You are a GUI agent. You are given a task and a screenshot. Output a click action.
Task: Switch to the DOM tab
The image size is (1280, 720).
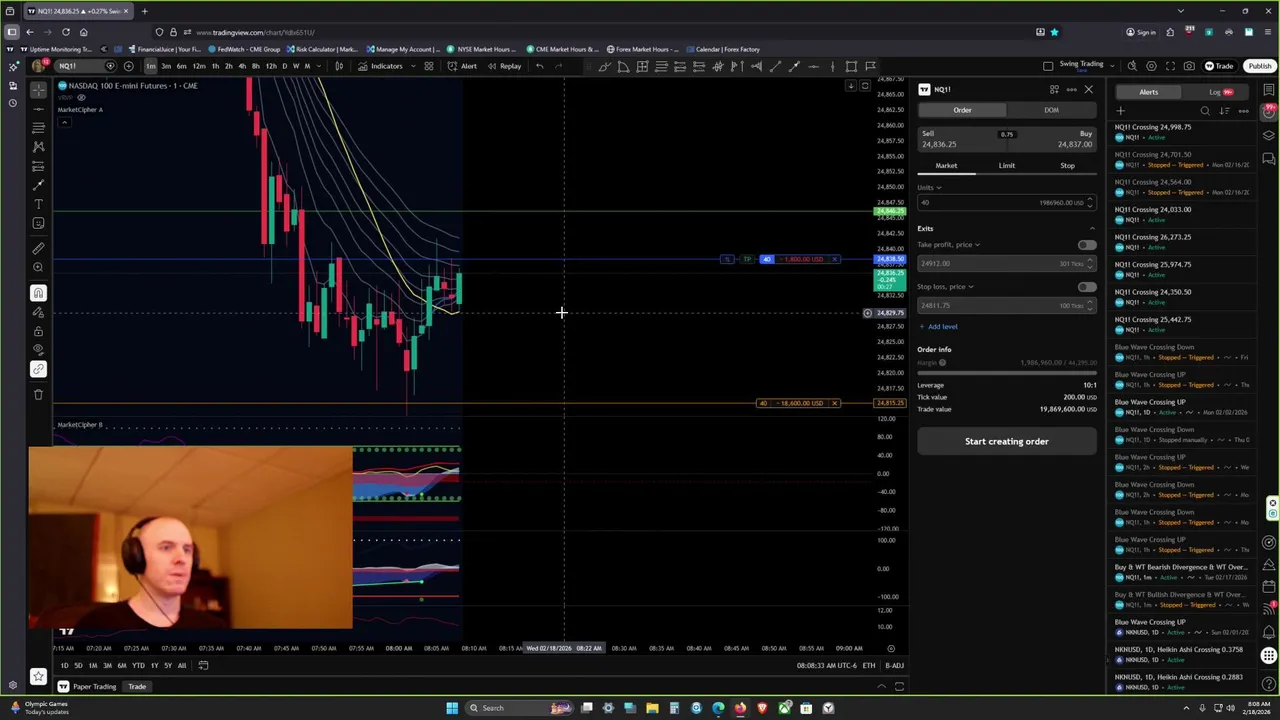click(1051, 110)
